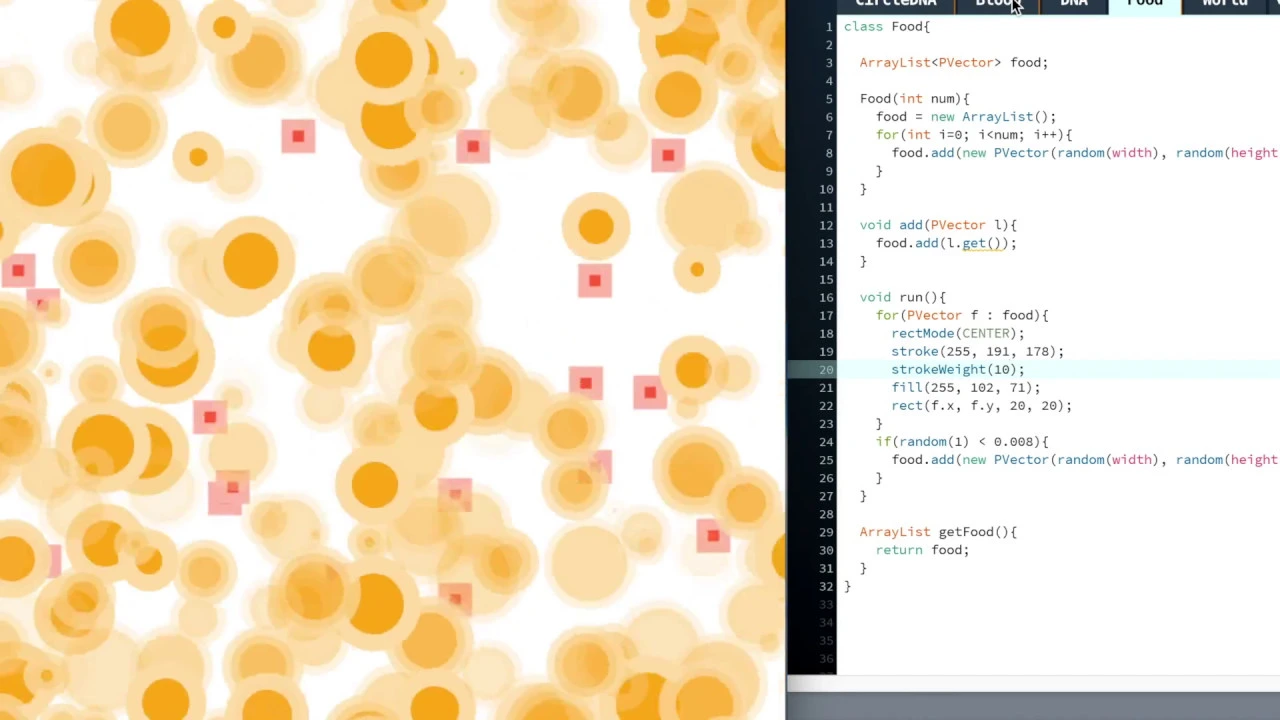Click the 'if(random(1) < 0.008){' line

pos(962,441)
